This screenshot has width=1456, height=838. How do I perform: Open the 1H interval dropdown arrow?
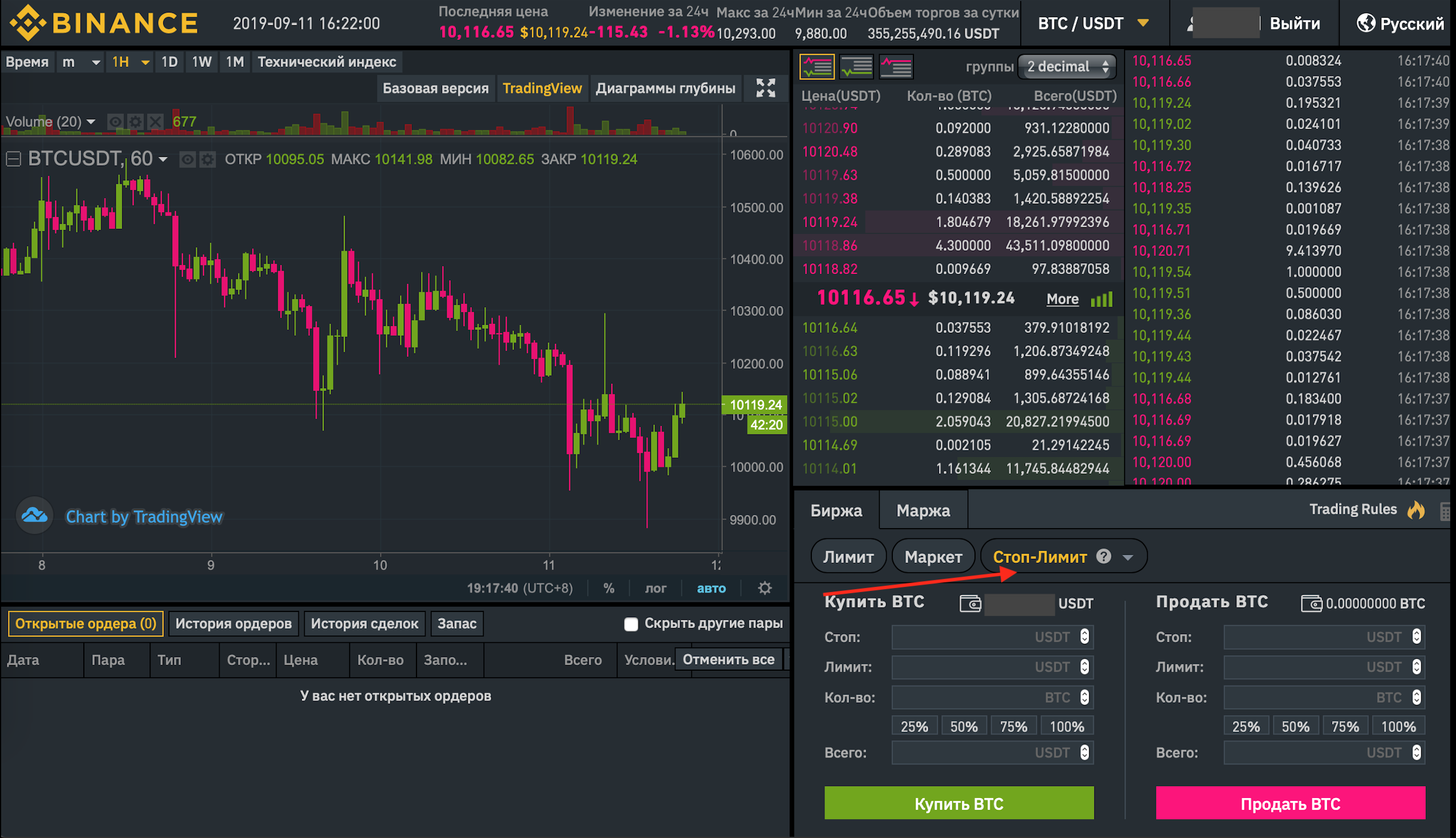[x=145, y=62]
